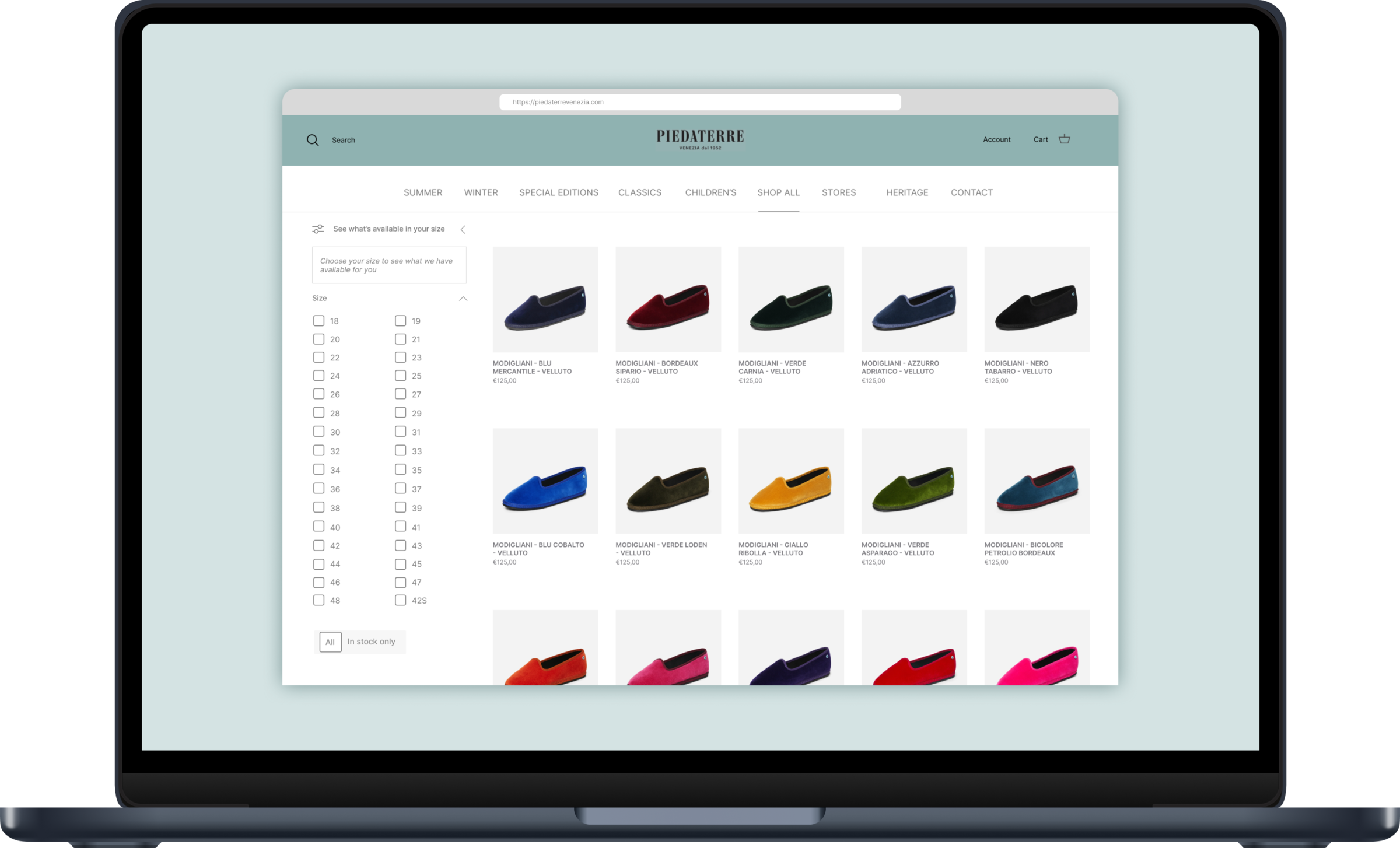Open the Account link
Viewport: 1400px width, 848px height.
[x=996, y=139]
